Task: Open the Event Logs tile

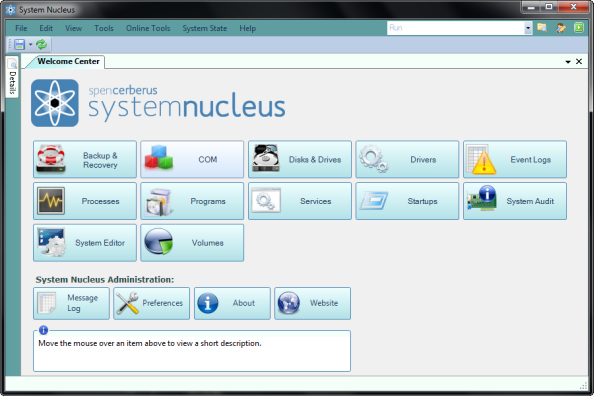Action: pos(515,160)
